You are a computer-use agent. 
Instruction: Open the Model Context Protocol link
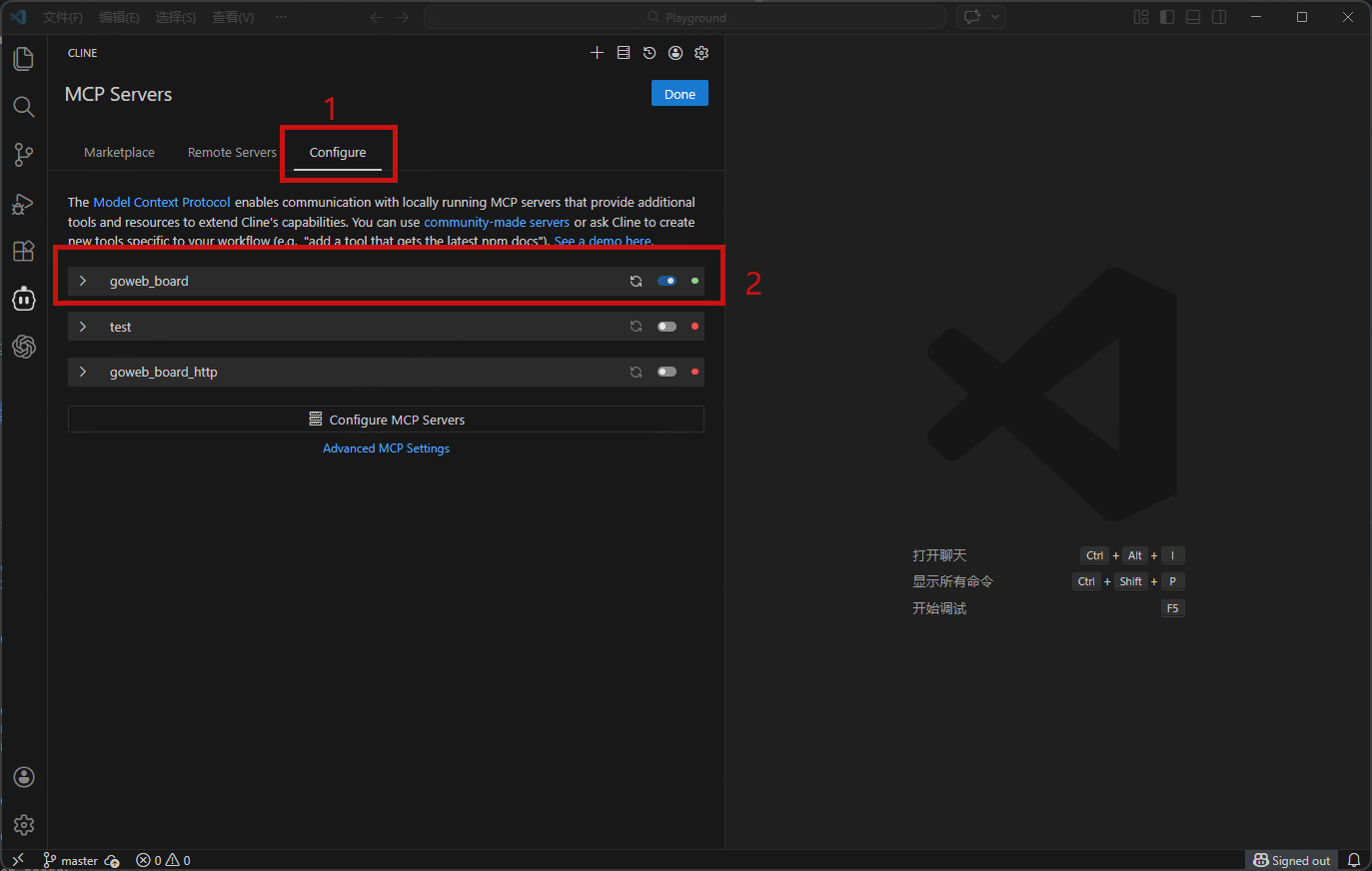162,202
